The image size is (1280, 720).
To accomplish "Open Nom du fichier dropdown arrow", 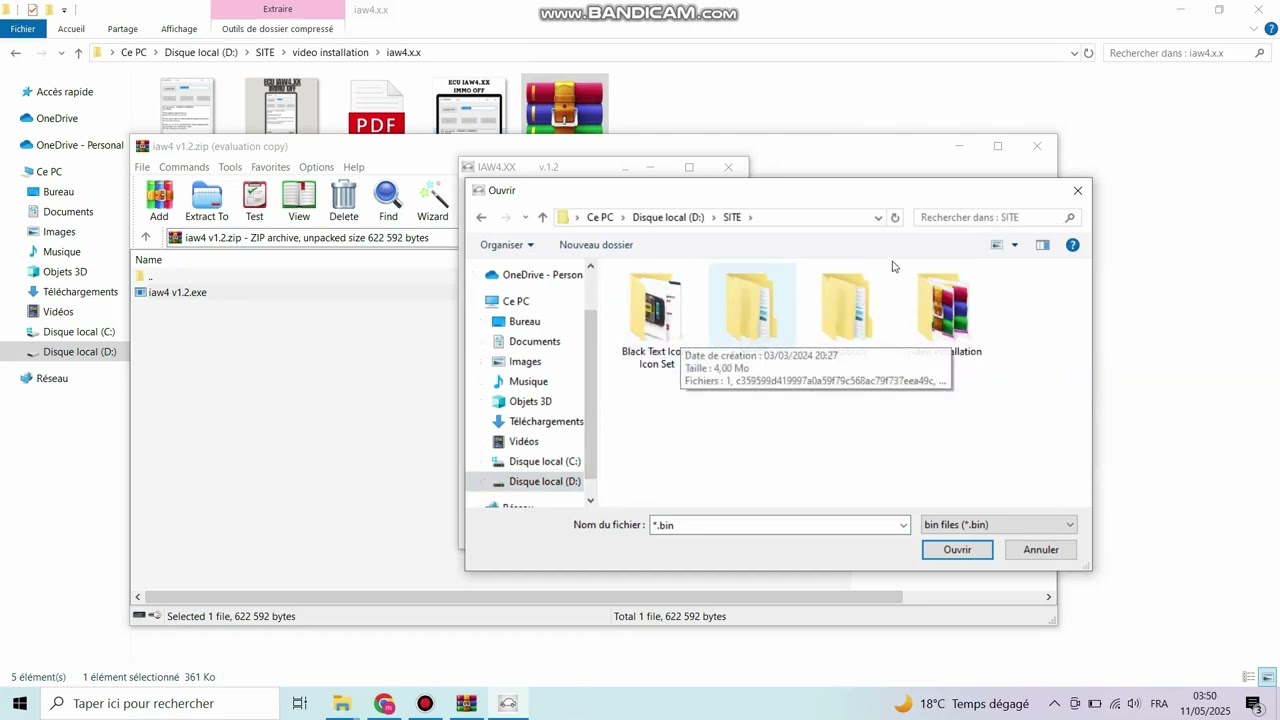I will tap(903, 525).
